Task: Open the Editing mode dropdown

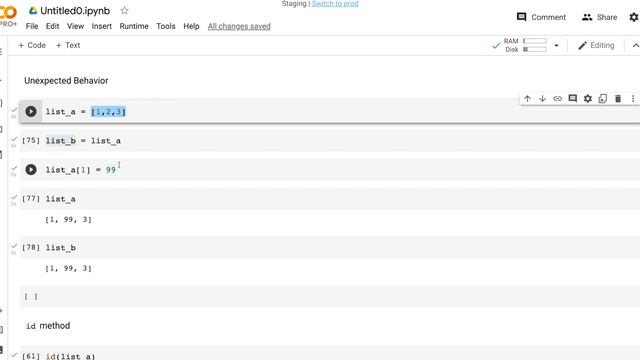Action: tap(596, 45)
